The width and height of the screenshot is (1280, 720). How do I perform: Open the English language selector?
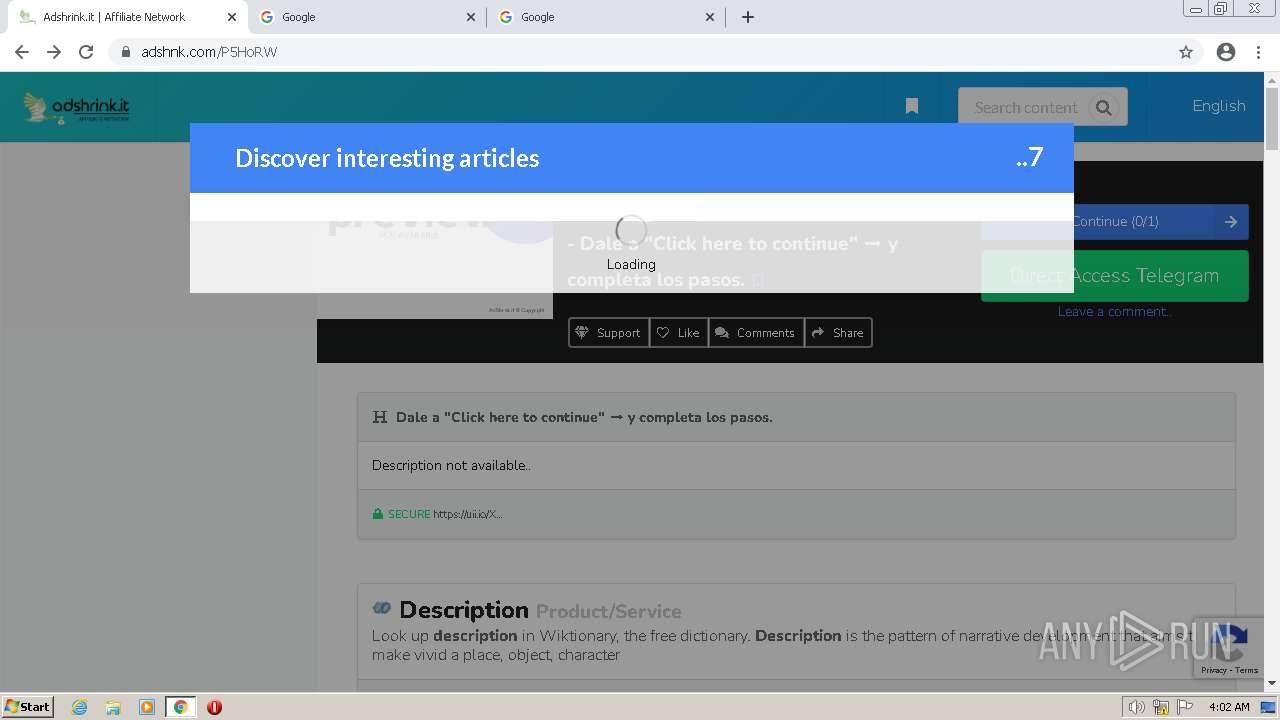tap(1219, 106)
